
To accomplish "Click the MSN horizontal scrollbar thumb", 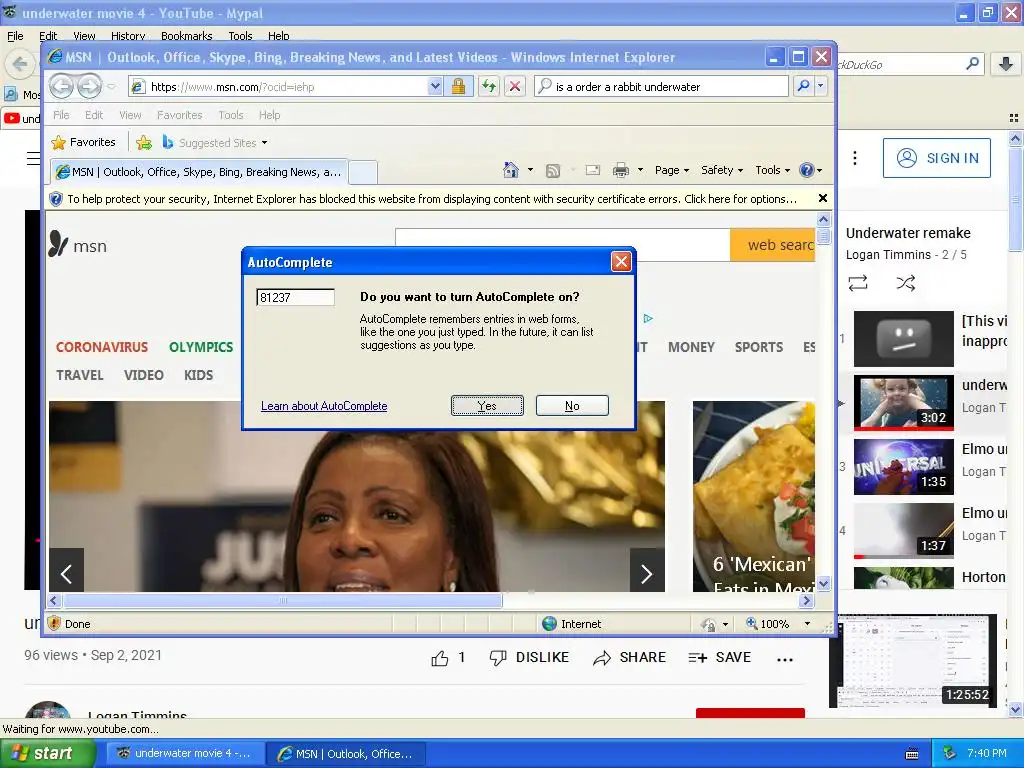I will pyautogui.click(x=282, y=600).
